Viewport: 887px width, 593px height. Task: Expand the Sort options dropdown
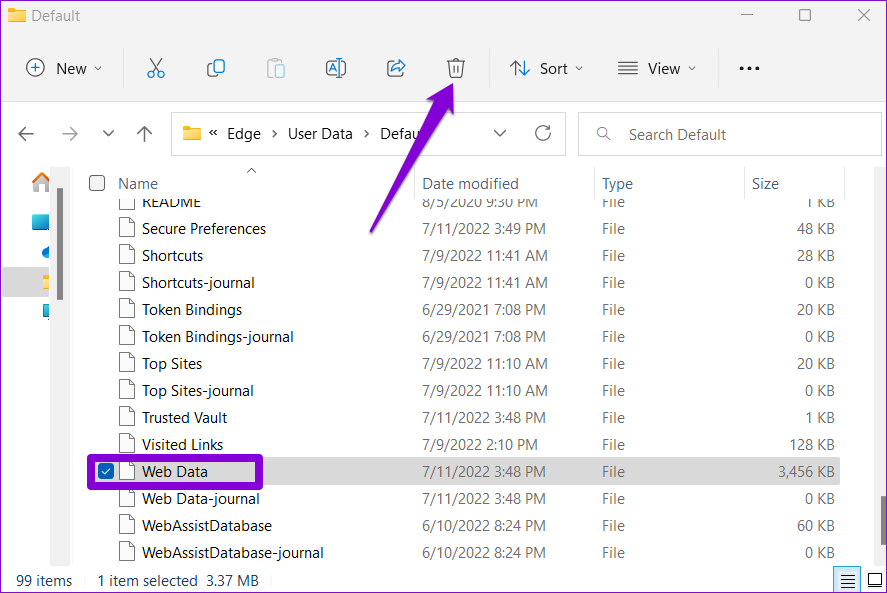click(x=546, y=68)
